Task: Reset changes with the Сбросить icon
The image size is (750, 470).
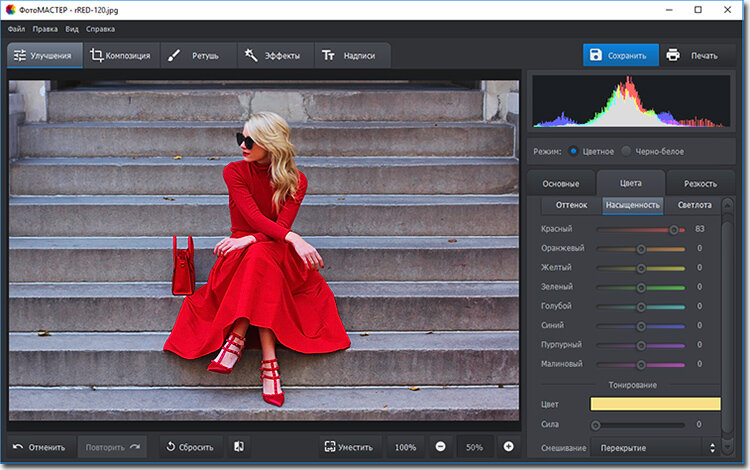Action: tap(170, 447)
